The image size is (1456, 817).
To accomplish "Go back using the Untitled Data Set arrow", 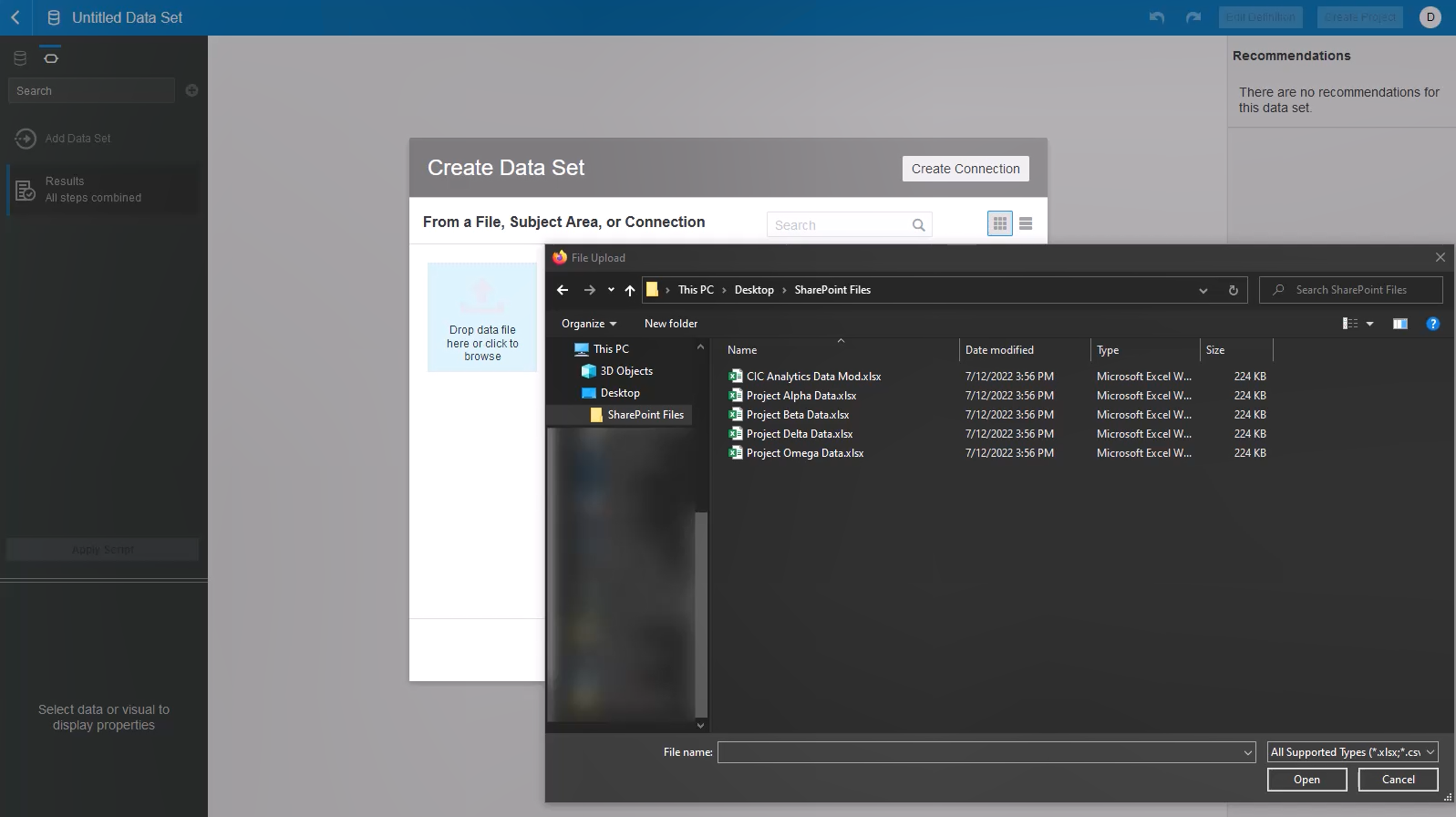I will (15, 17).
